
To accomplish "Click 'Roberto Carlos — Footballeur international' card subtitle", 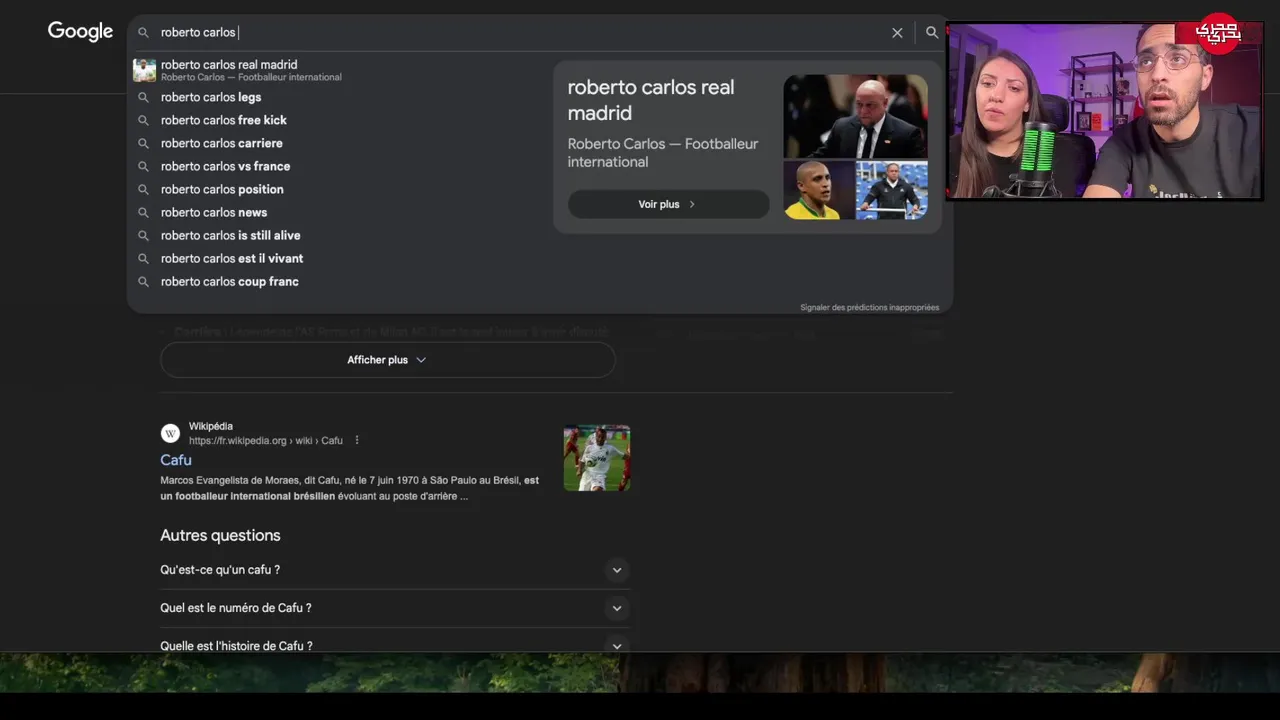I will click(663, 153).
